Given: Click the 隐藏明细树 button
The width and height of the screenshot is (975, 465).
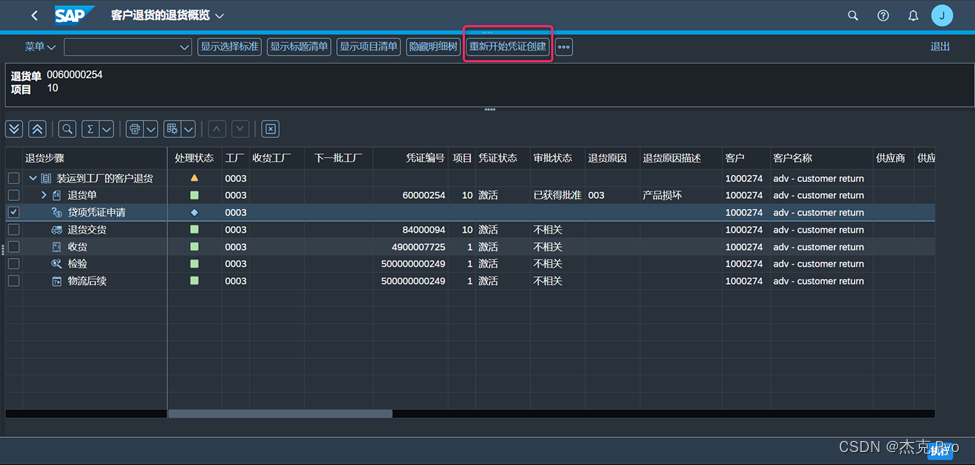Looking at the screenshot, I should (x=433, y=47).
